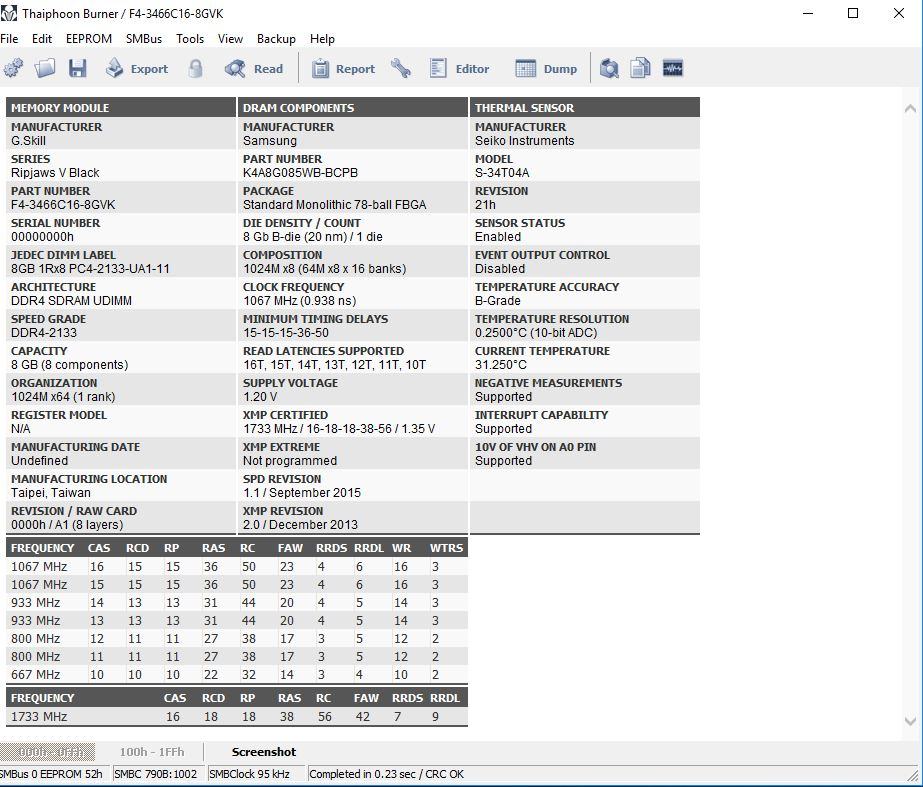Click the gears settings icon in toolbar
Image resolution: width=923 pixels, height=787 pixels.
point(14,68)
